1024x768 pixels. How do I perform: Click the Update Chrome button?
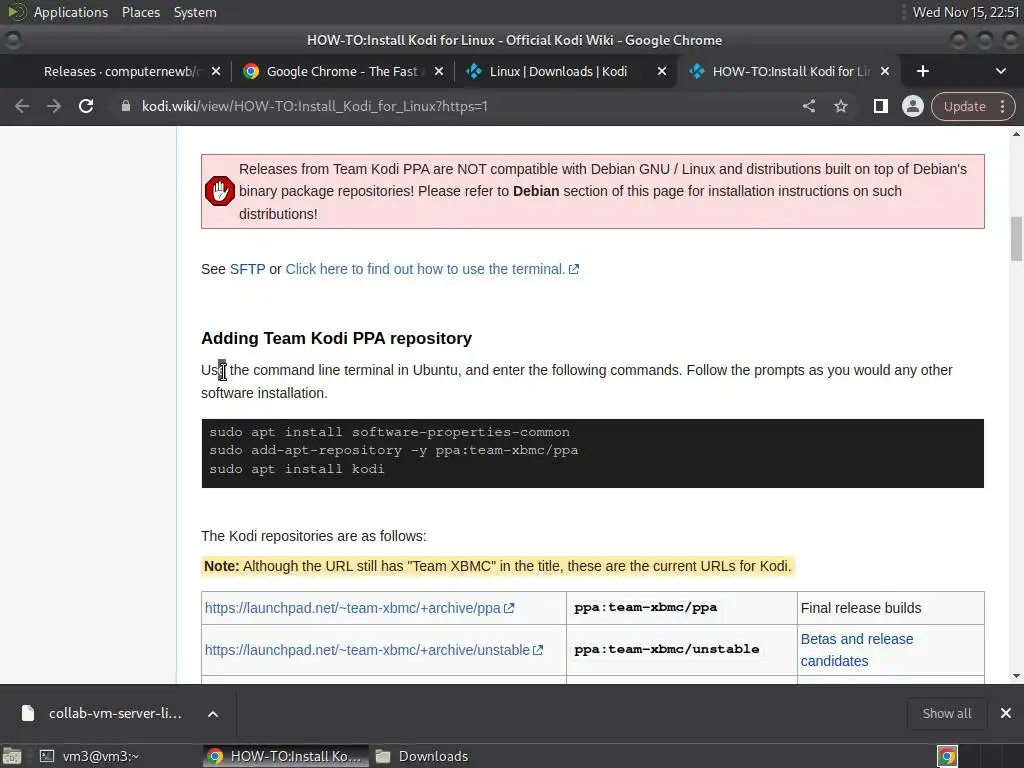[x=964, y=106]
